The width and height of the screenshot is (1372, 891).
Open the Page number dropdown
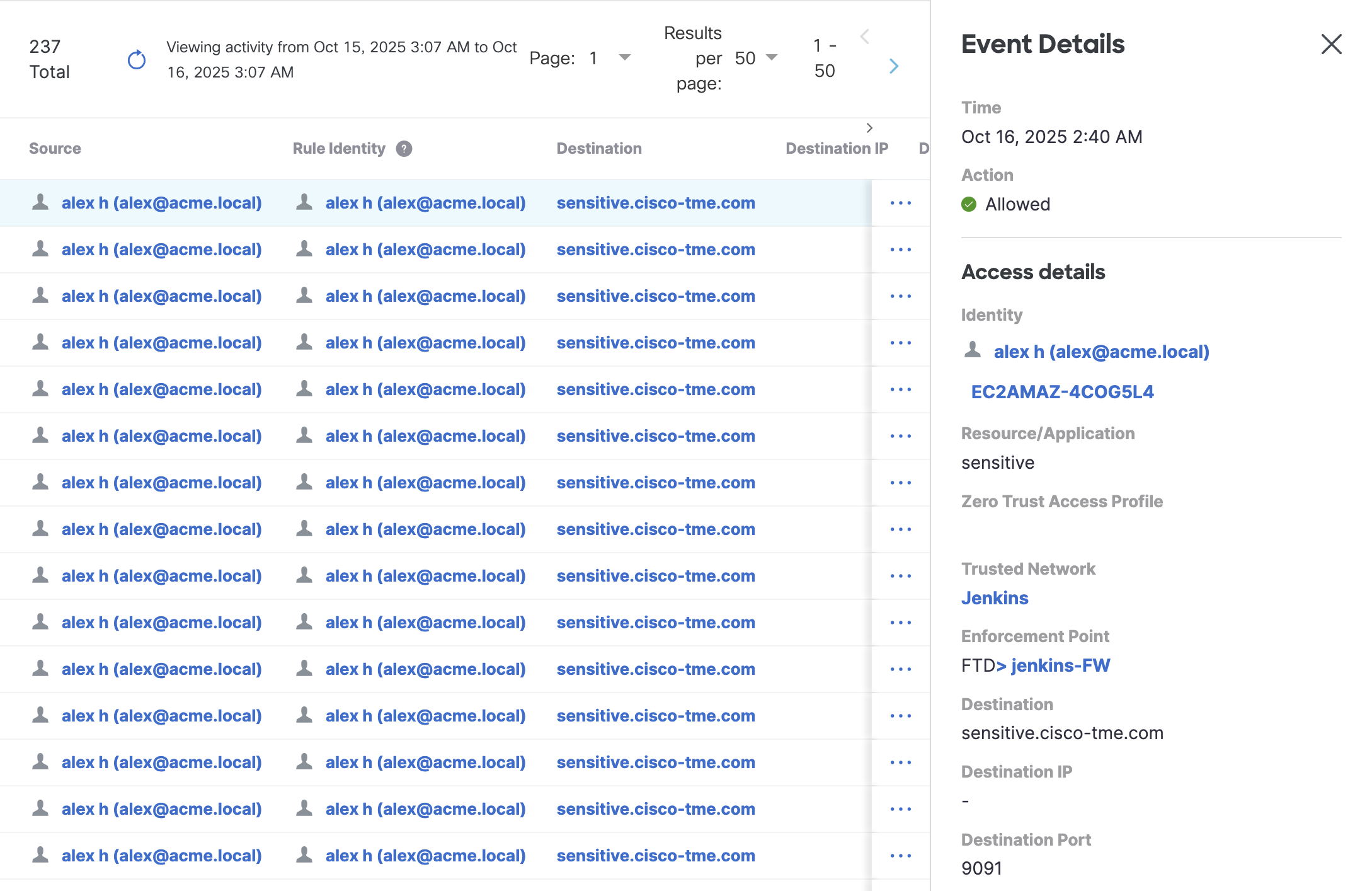pyautogui.click(x=624, y=58)
